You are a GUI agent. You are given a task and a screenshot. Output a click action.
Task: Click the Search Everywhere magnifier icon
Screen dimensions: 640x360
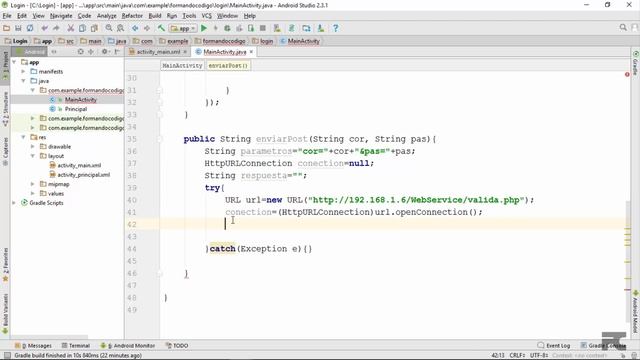(623, 27)
